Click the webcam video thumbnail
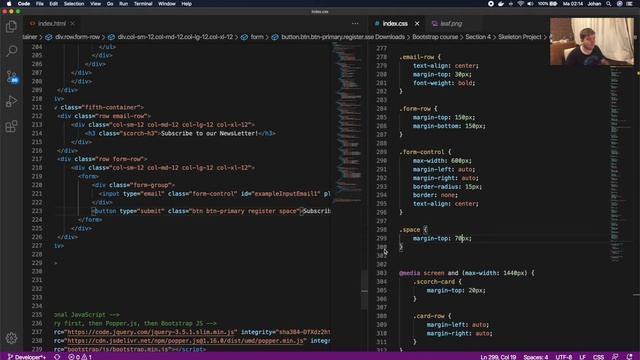The width and height of the screenshot is (640, 360). coord(592,41)
